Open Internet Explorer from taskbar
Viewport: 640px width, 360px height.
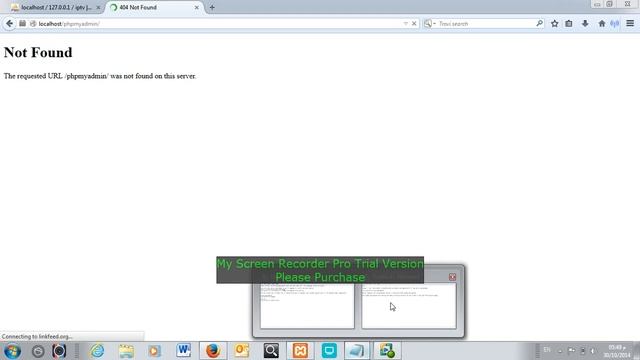tap(97, 351)
